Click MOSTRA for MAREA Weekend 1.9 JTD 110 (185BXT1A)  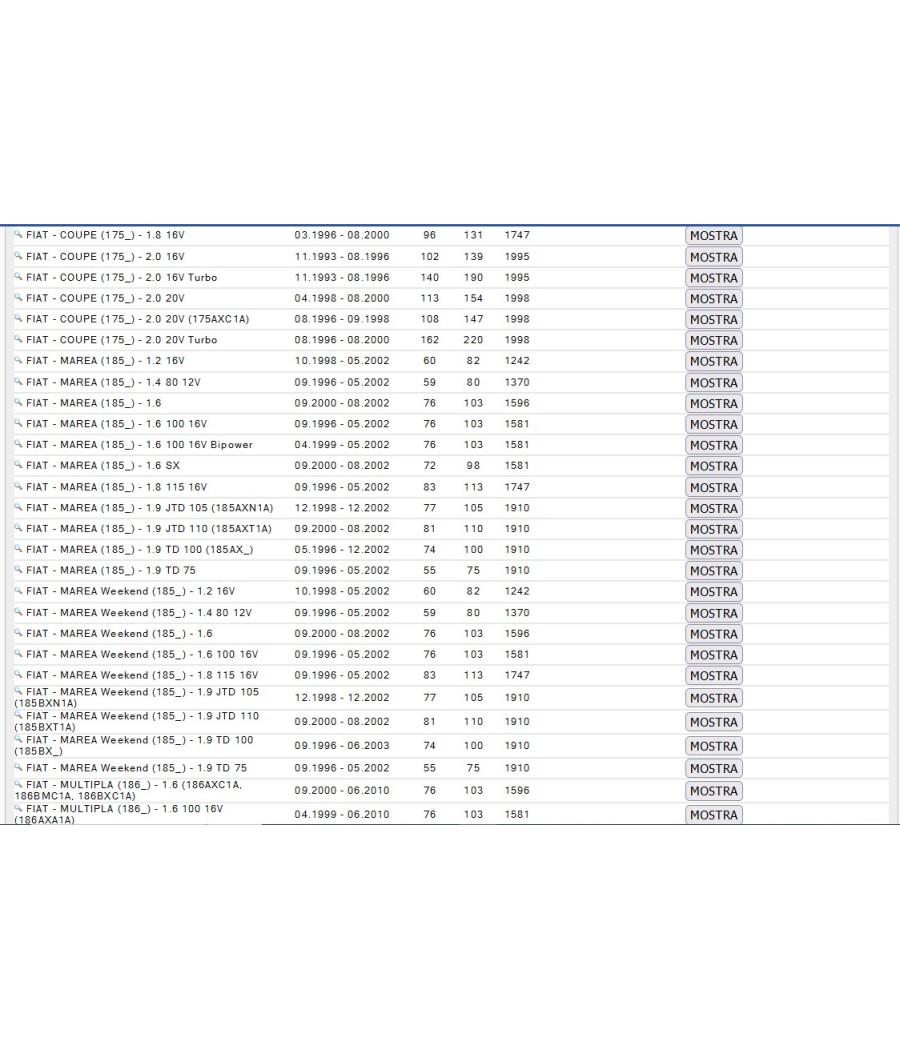coord(714,722)
